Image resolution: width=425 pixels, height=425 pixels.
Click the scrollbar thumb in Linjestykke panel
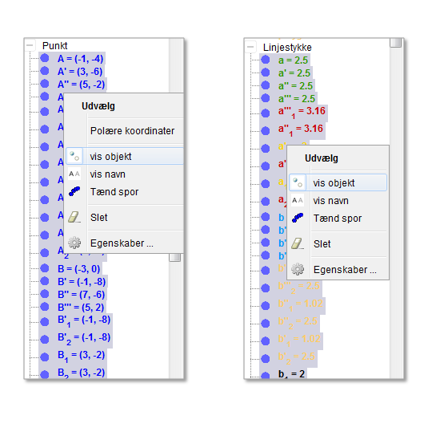396,43
